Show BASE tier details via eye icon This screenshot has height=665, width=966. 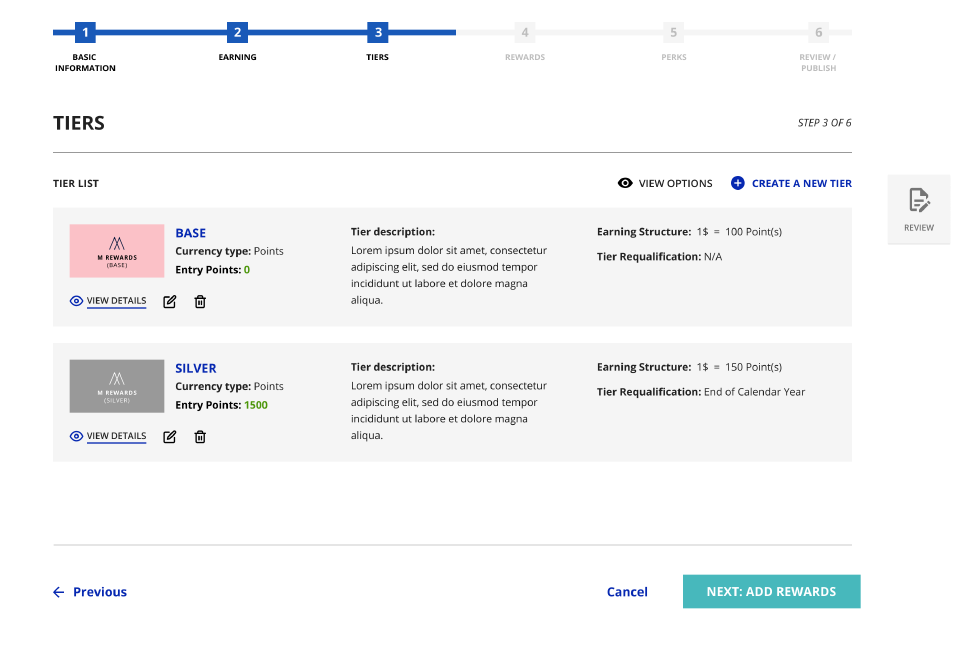(x=76, y=301)
